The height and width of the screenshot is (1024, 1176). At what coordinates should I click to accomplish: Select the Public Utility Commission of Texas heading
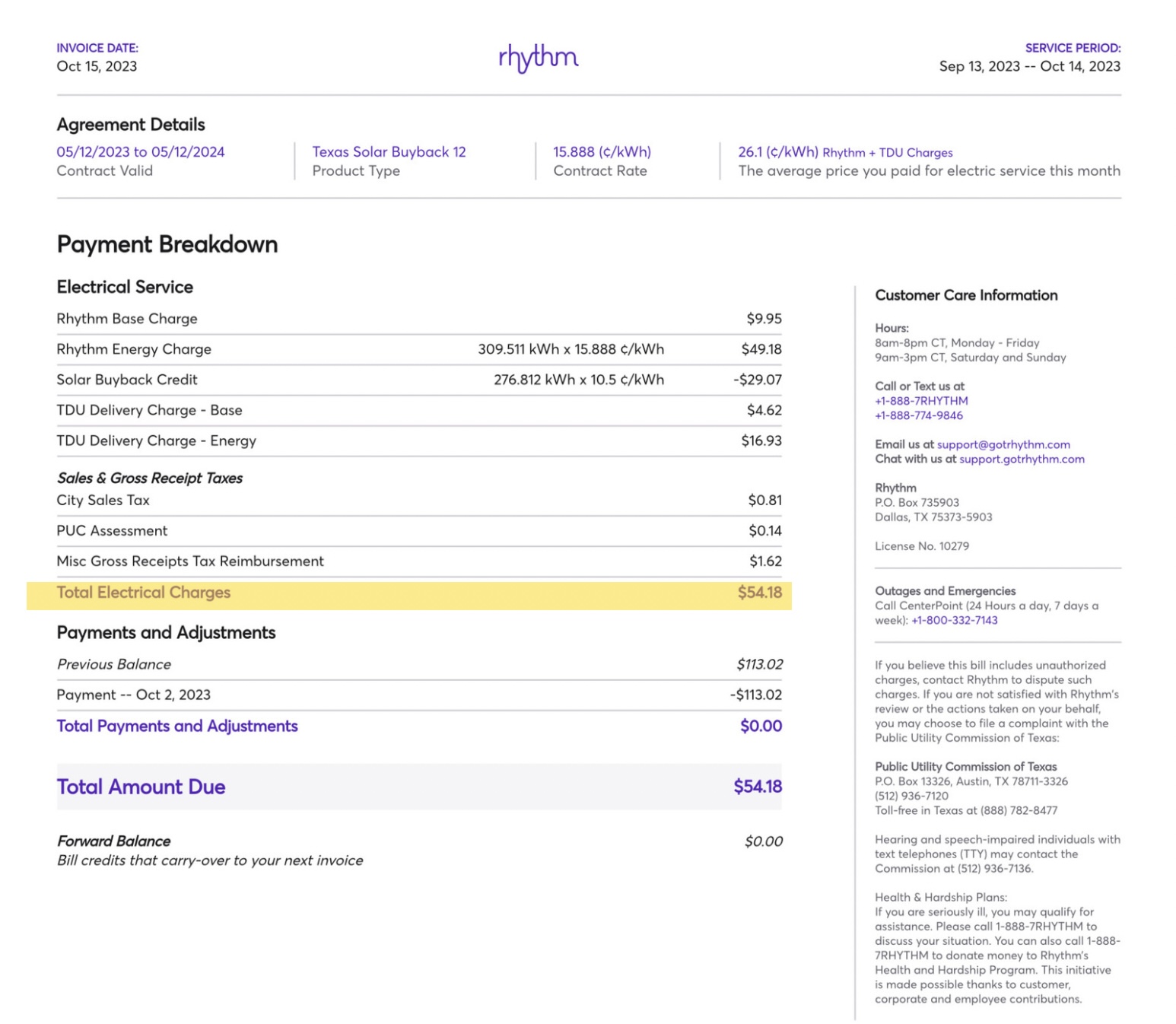pyautogui.click(x=966, y=767)
